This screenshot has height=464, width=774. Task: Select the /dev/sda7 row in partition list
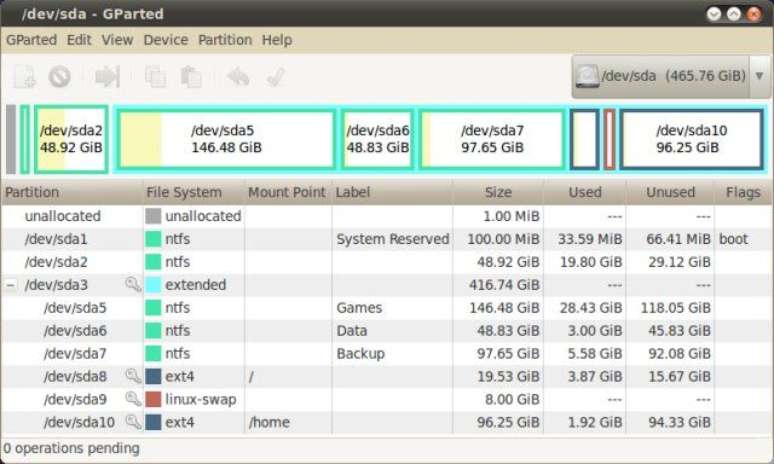(x=387, y=353)
